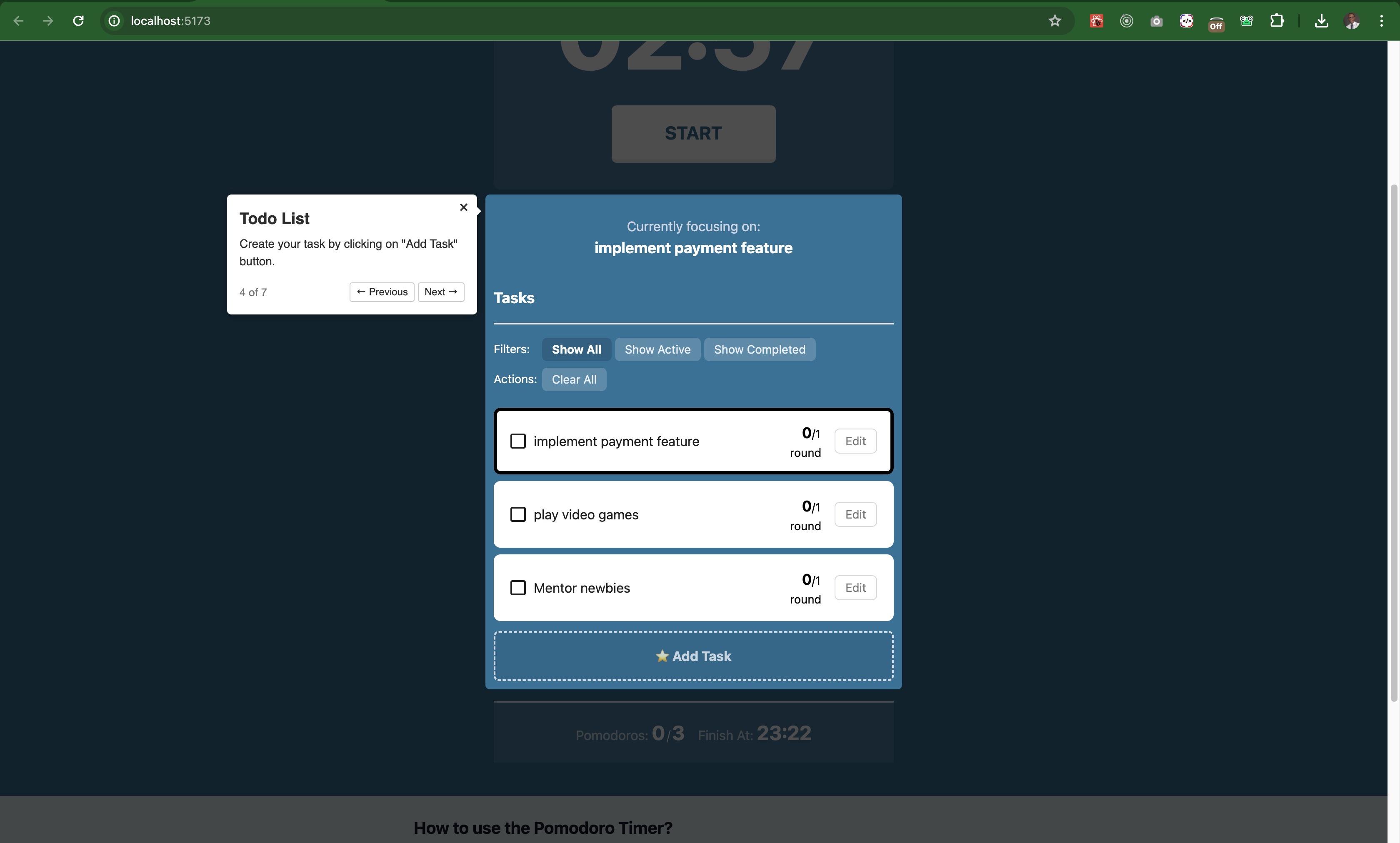1400x843 pixels.
Task: Open the Chrome three-dot menu
Action: pos(1381,21)
